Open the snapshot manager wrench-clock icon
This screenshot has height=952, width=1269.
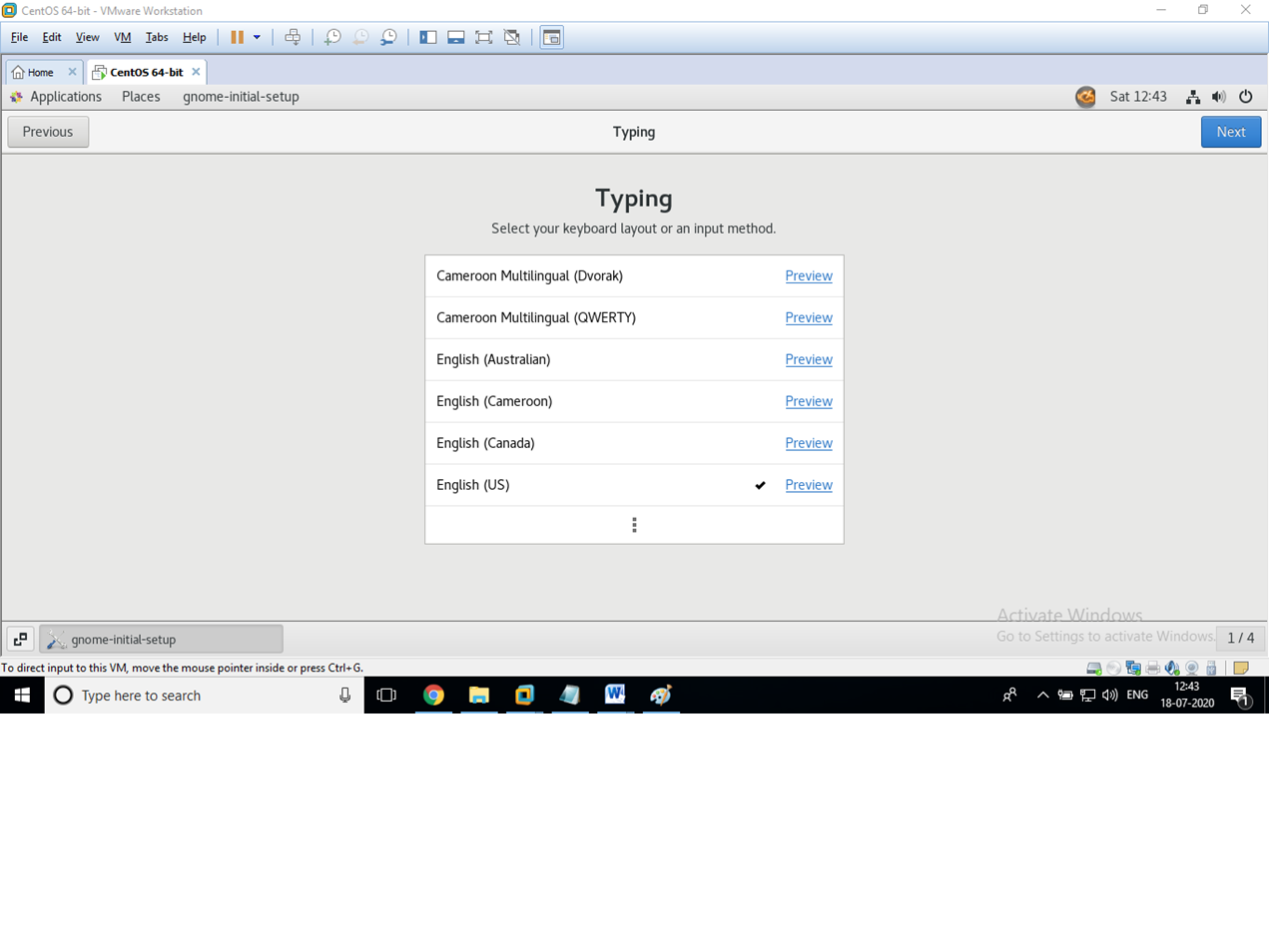(x=388, y=37)
